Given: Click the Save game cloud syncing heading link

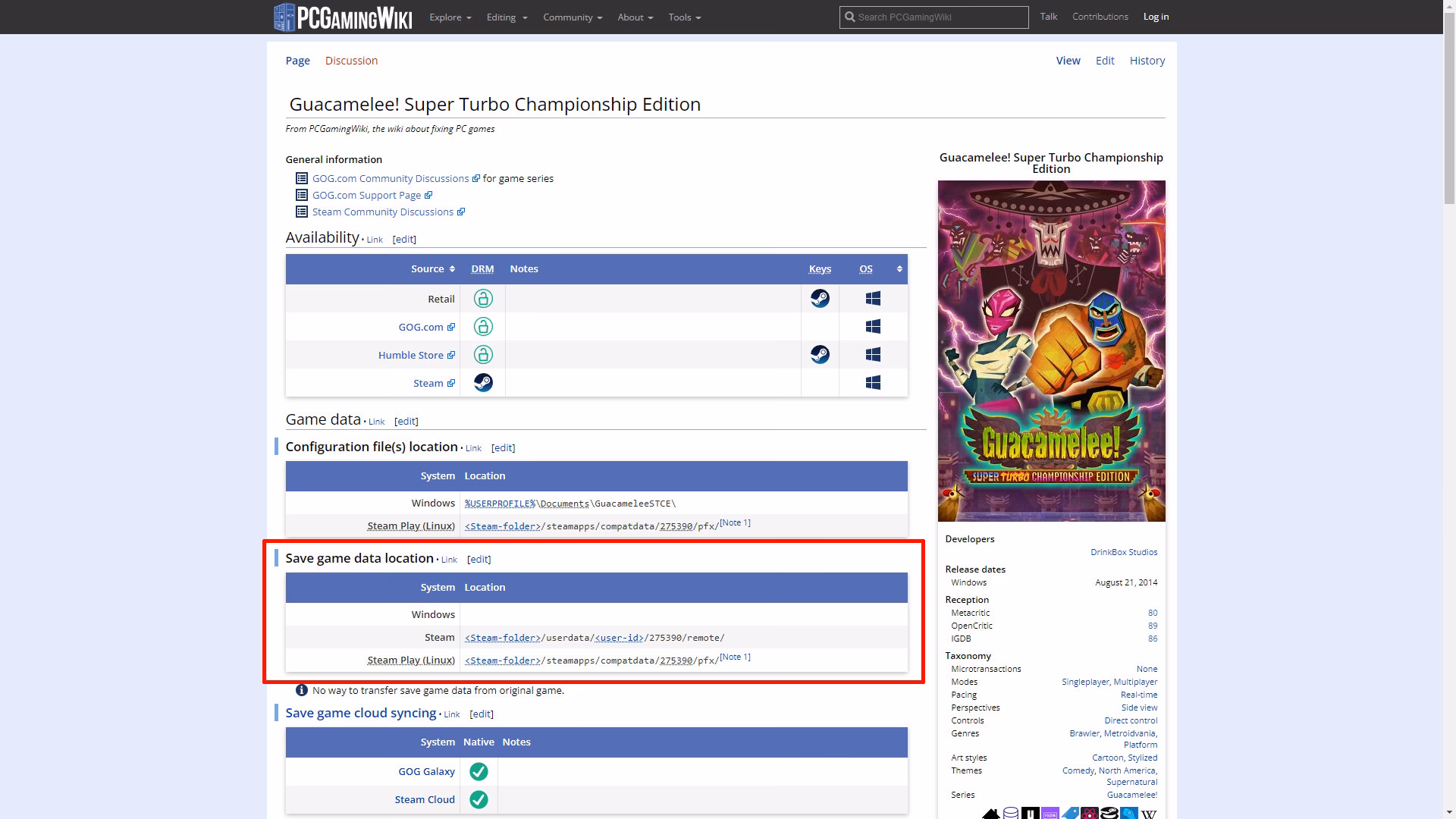Looking at the screenshot, I should coord(361,713).
